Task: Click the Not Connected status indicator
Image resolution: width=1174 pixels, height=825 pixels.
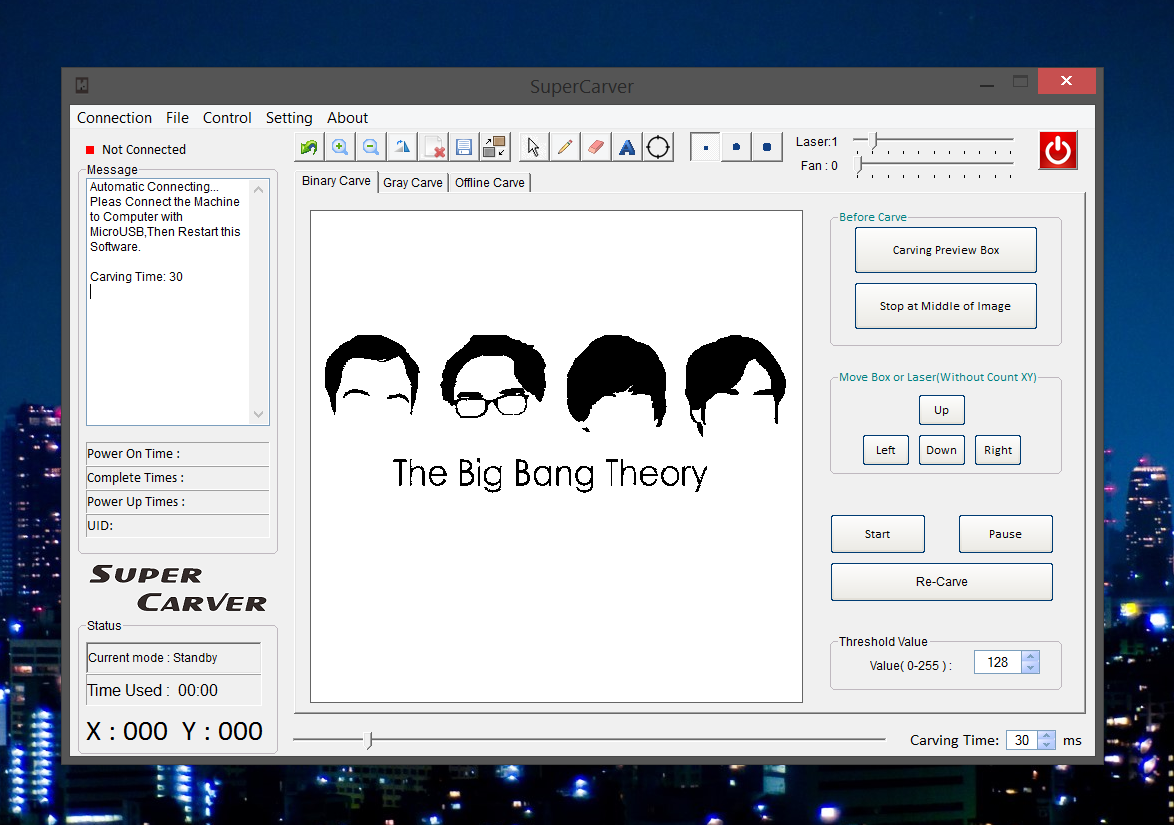Action: coord(136,150)
